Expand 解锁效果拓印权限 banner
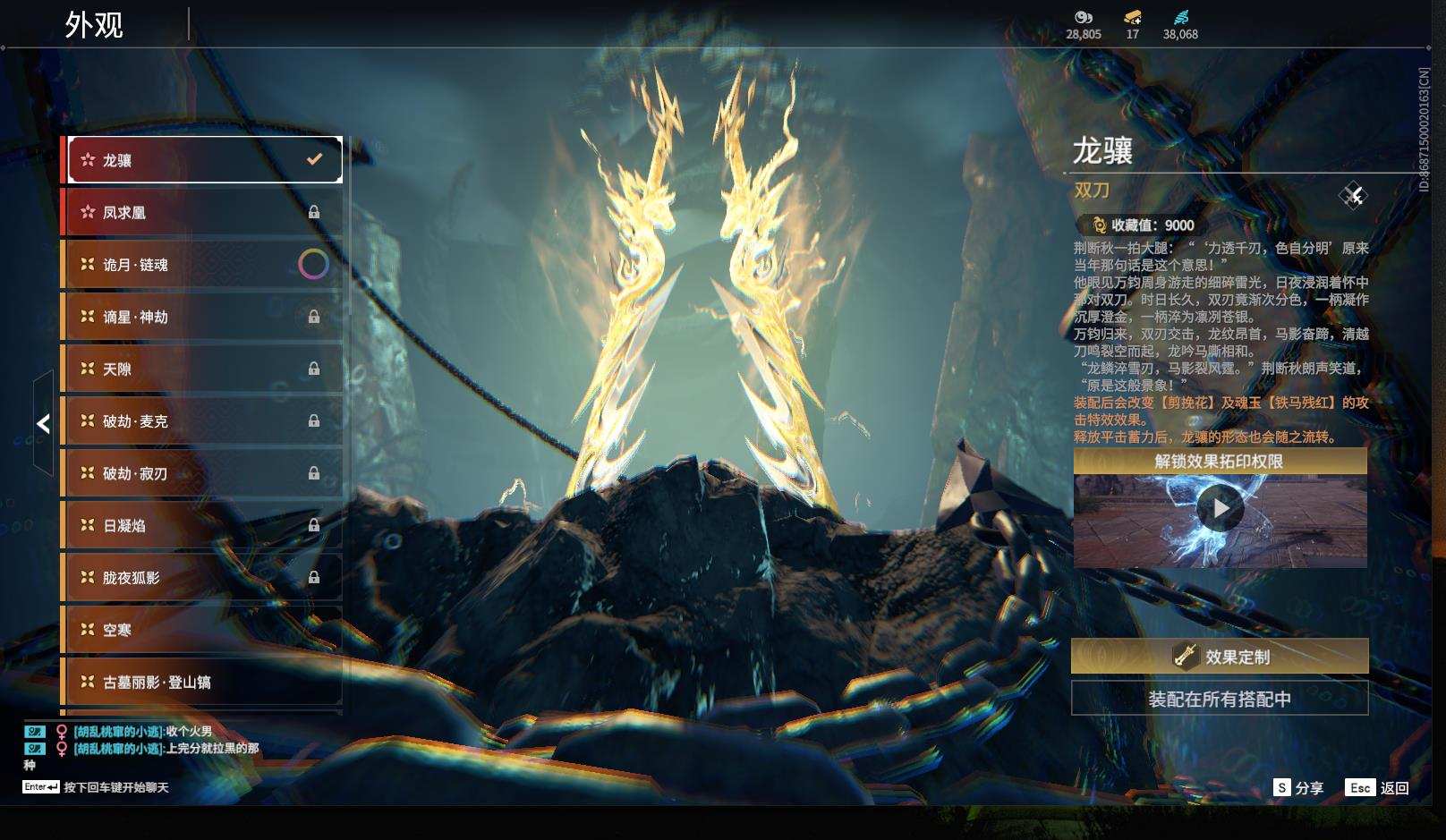 (1219, 462)
